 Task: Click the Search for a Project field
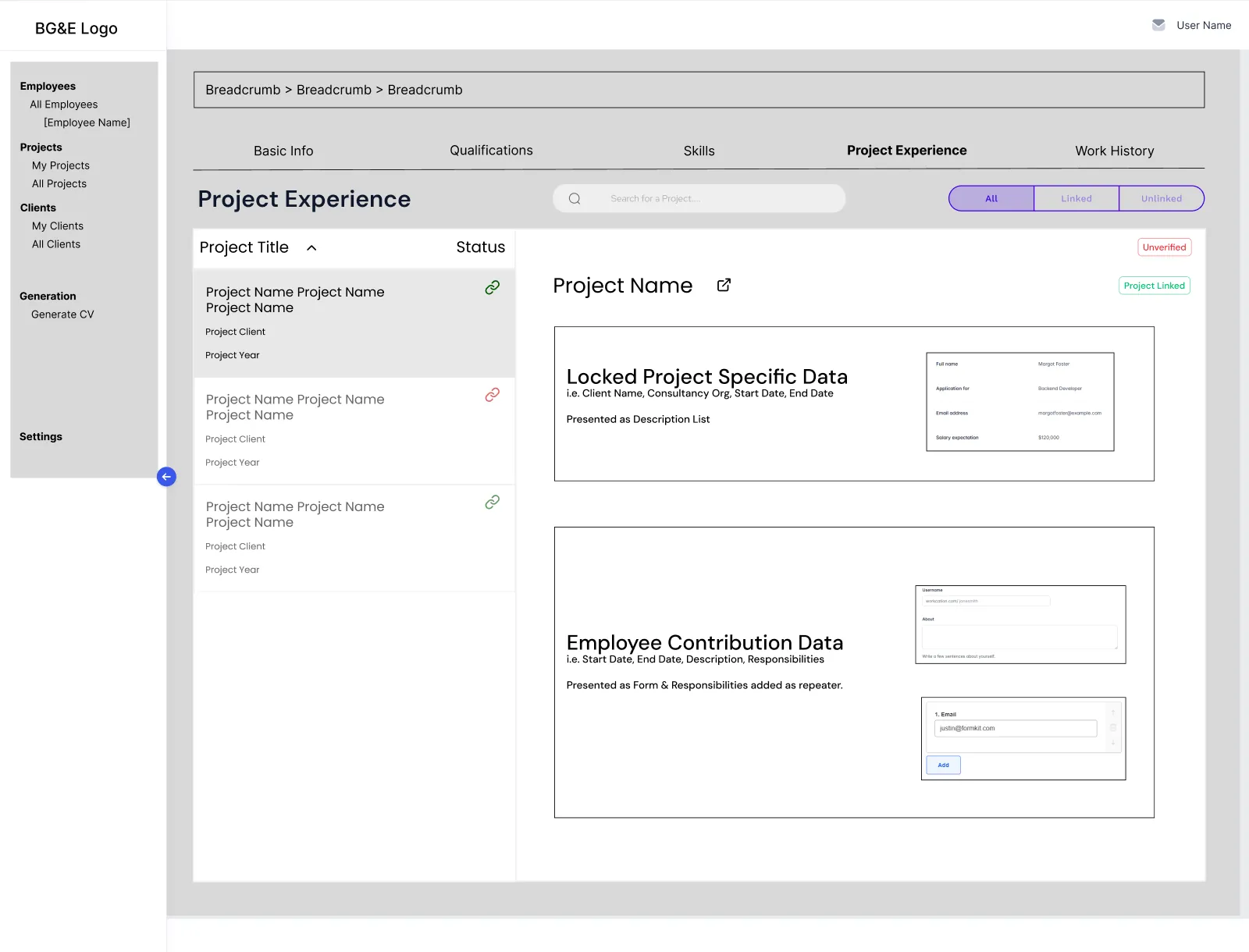(x=699, y=198)
